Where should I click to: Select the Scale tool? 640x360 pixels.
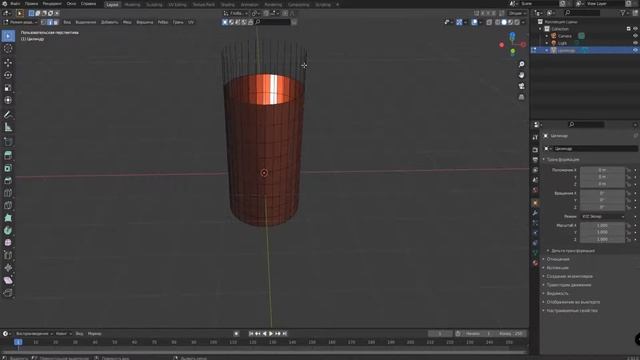[x=8, y=88]
